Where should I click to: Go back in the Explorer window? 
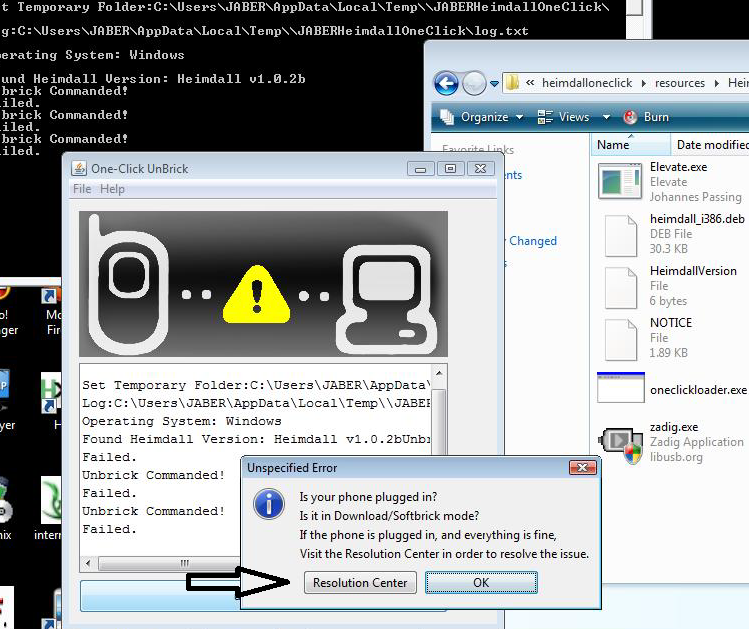click(446, 84)
